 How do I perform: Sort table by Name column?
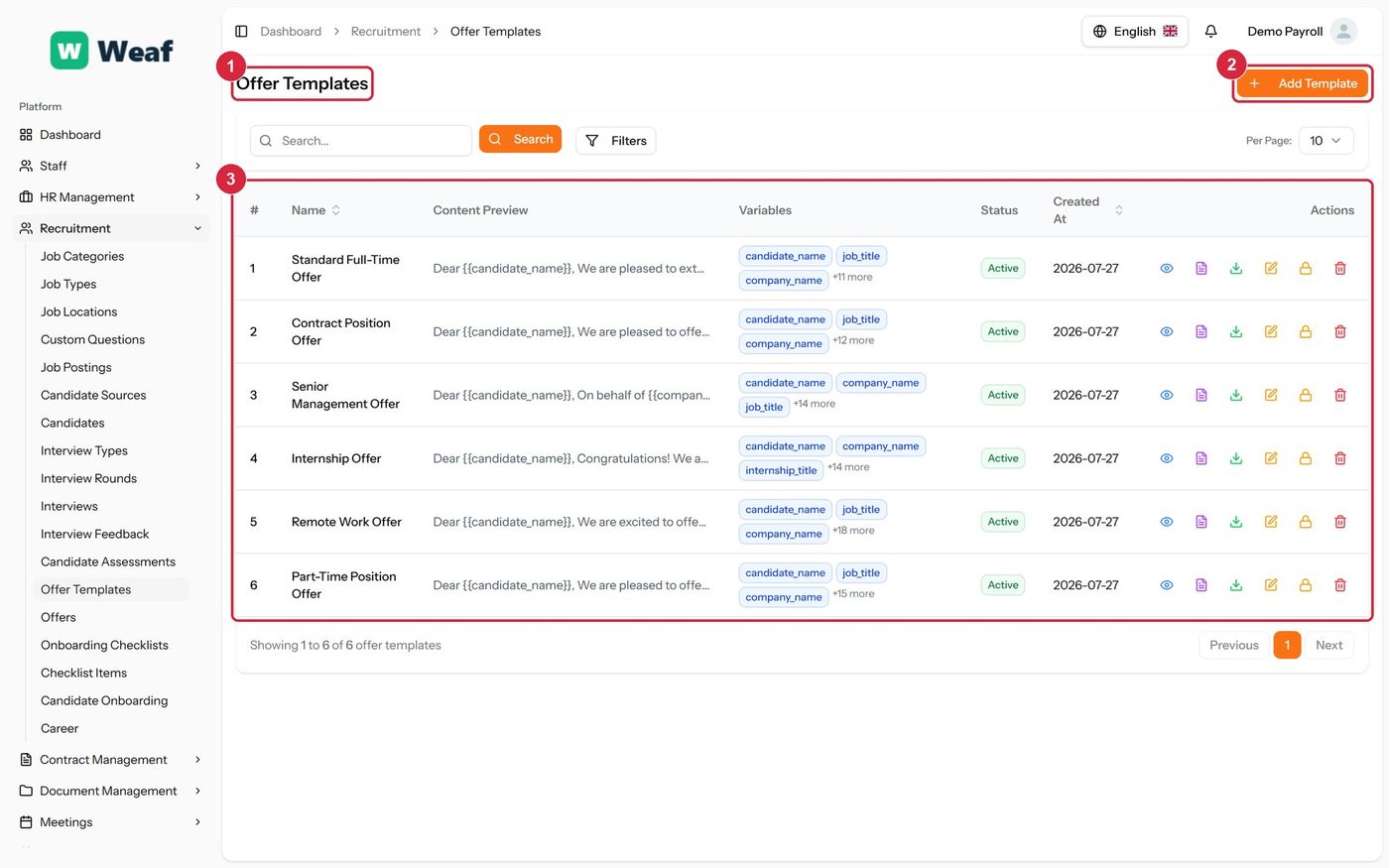click(x=316, y=210)
